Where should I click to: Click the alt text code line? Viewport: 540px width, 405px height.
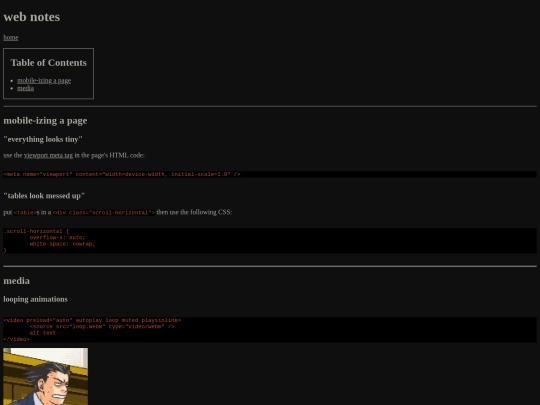[x=43, y=333]
